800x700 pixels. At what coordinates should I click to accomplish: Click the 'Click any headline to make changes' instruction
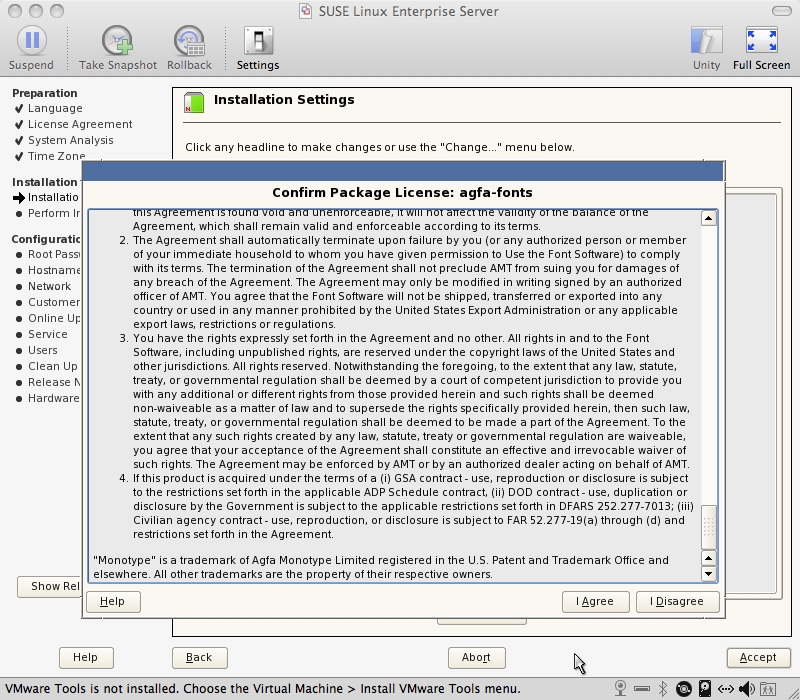tap(380, 147)
